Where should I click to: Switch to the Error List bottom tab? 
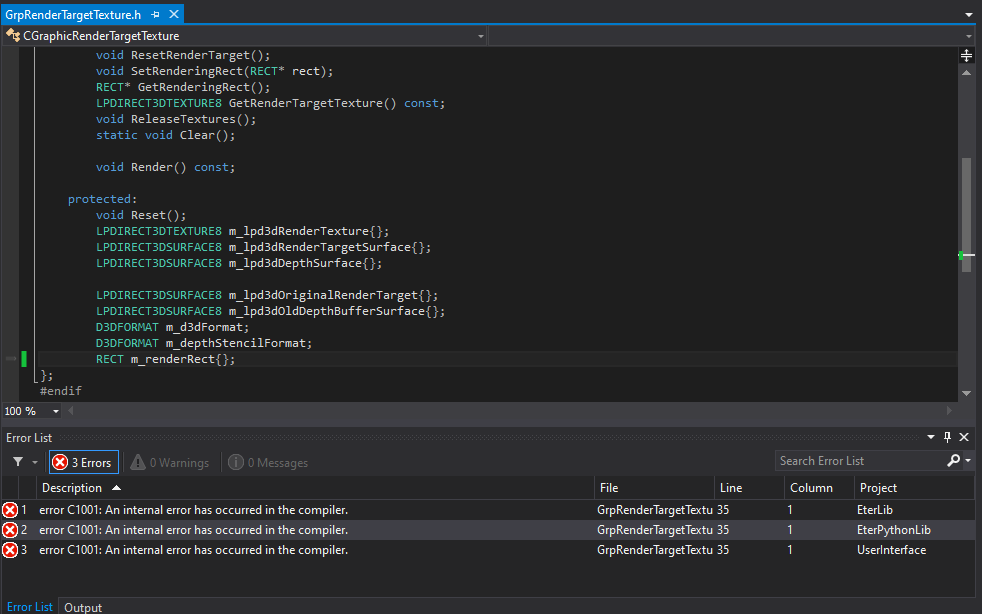click(29, 606)
